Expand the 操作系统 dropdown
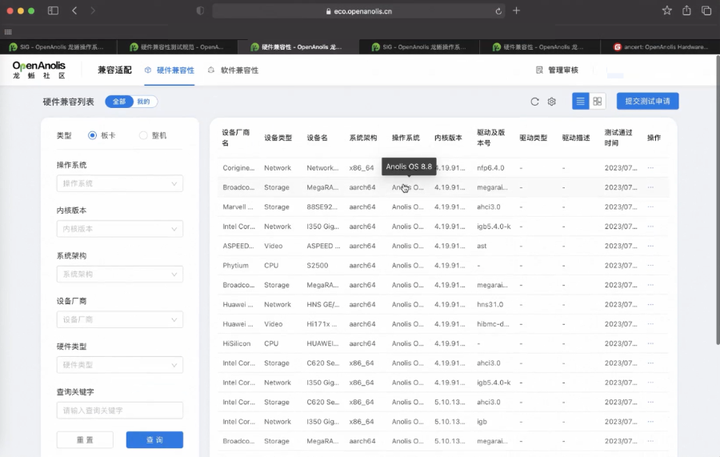The width and height of the screenshot is (720, 457). coord(120,183)
